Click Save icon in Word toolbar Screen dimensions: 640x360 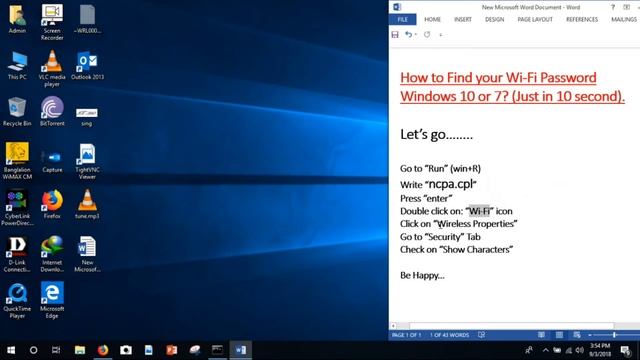395,35
